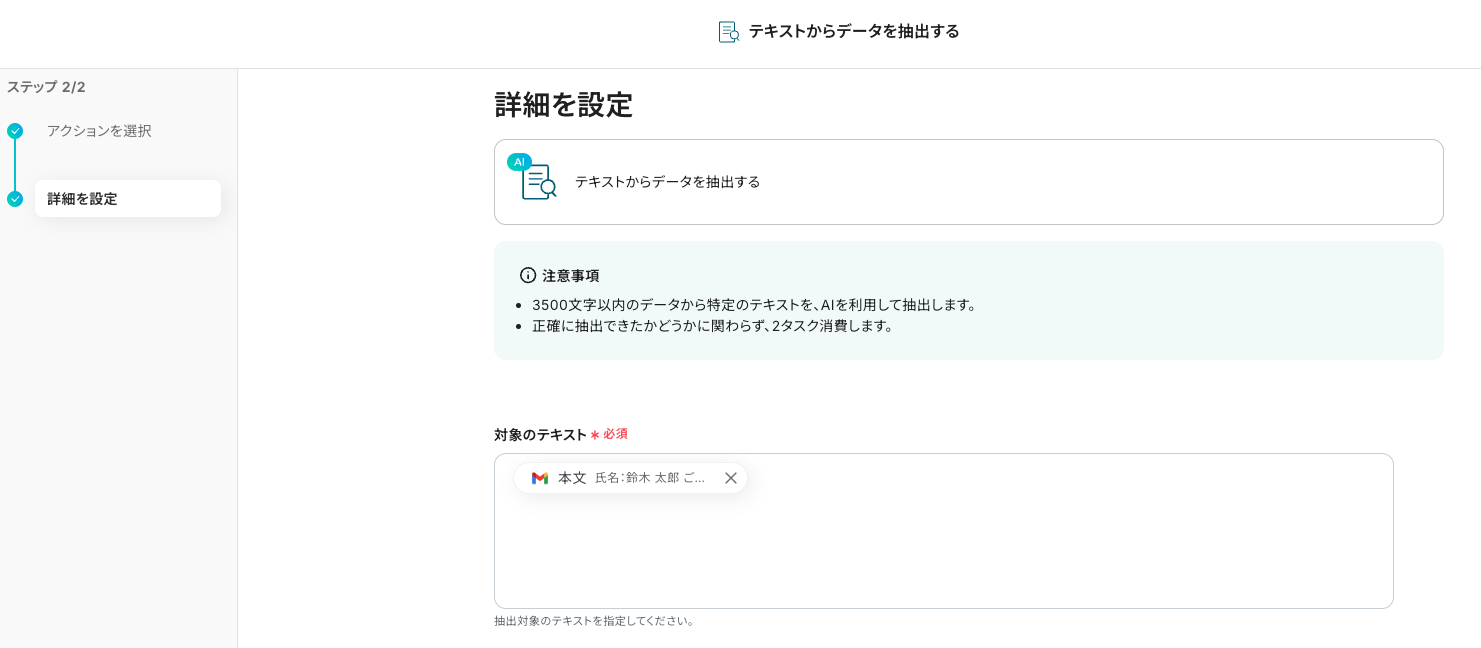Click the document-search icon in the top header
The height and width of the screenshot is (648, 1481).
(729, 32)
